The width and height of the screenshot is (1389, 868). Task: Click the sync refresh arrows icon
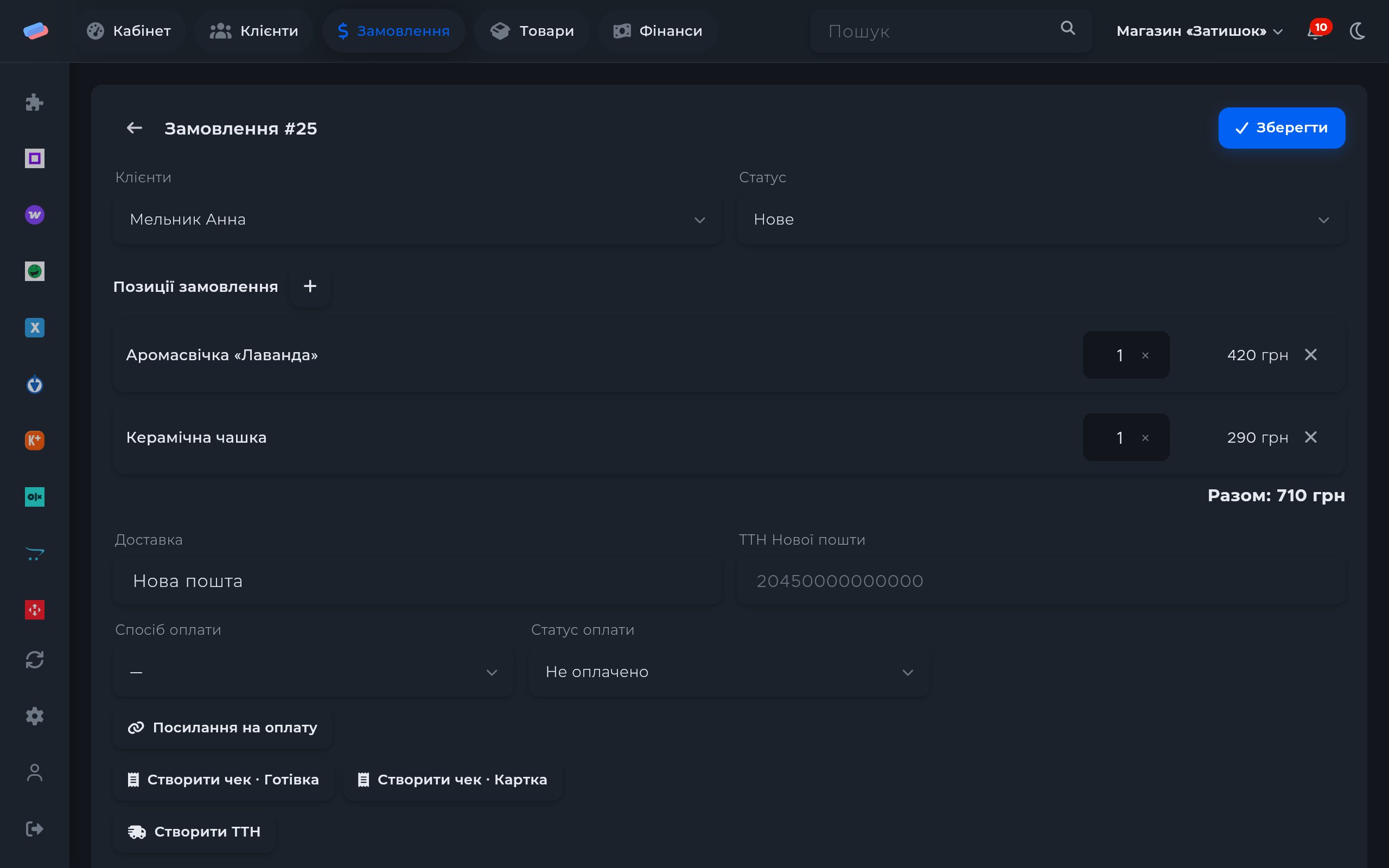coord(34,660)
